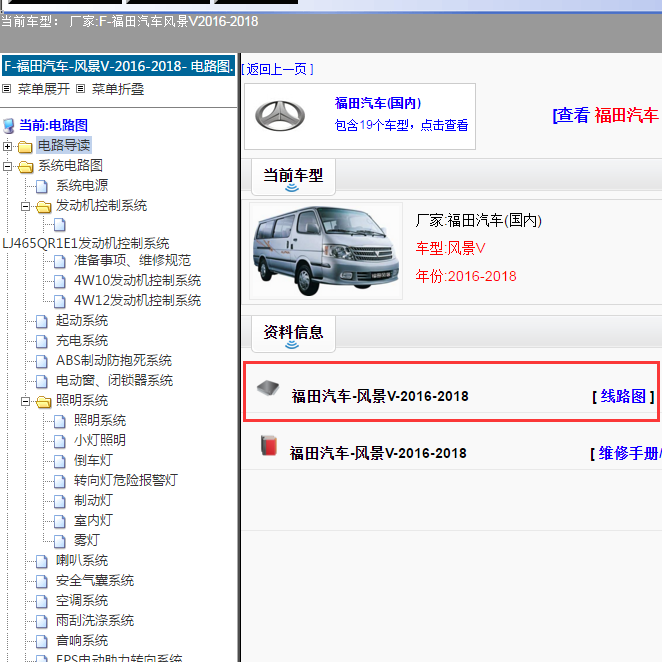Click the ABS制动防抱死系统 page icon
This screenshot has width=662, height=662.
coord(41,361)
